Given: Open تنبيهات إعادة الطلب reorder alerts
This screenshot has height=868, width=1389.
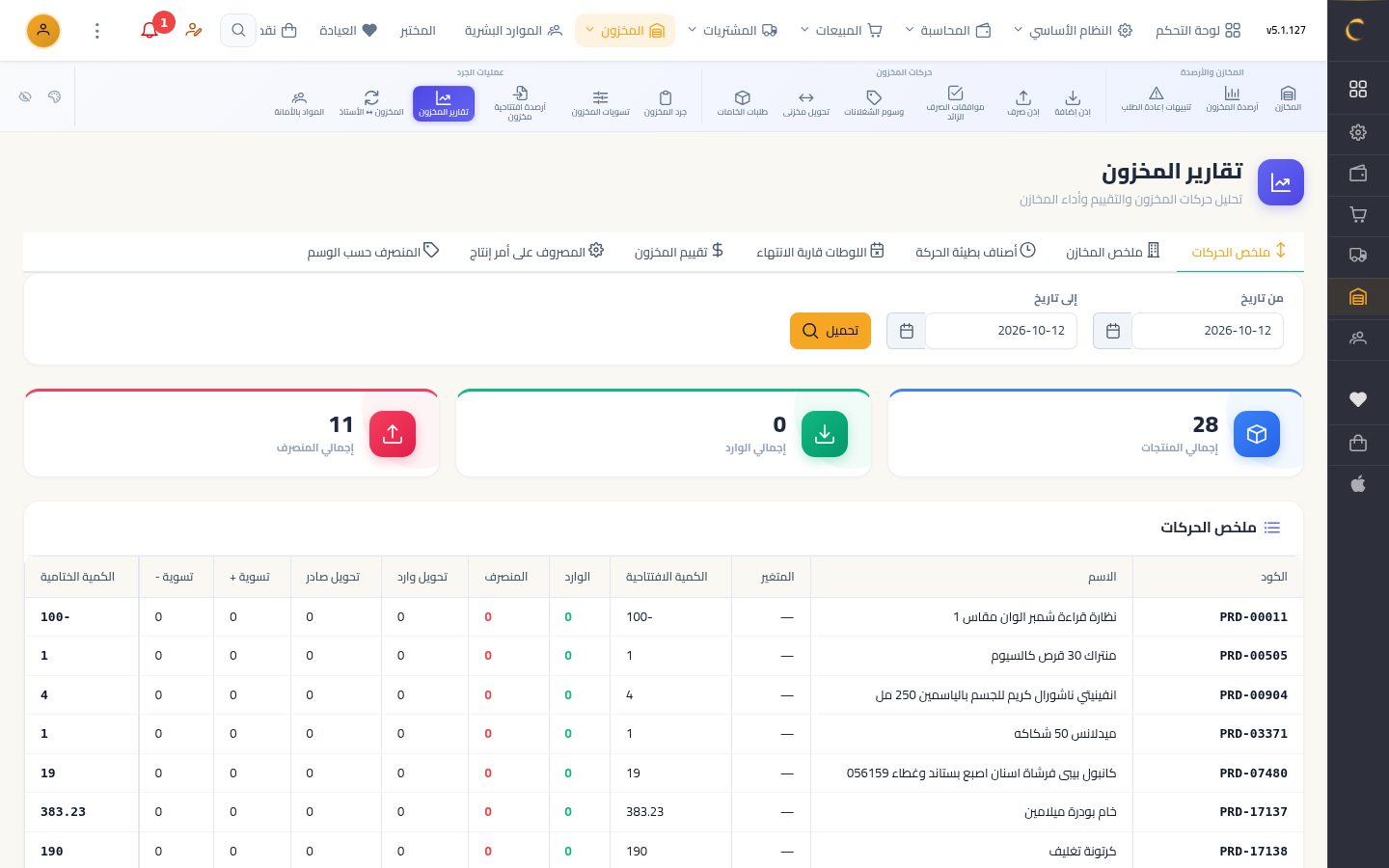Looking at the screenshot, I should click(1156, 99).
